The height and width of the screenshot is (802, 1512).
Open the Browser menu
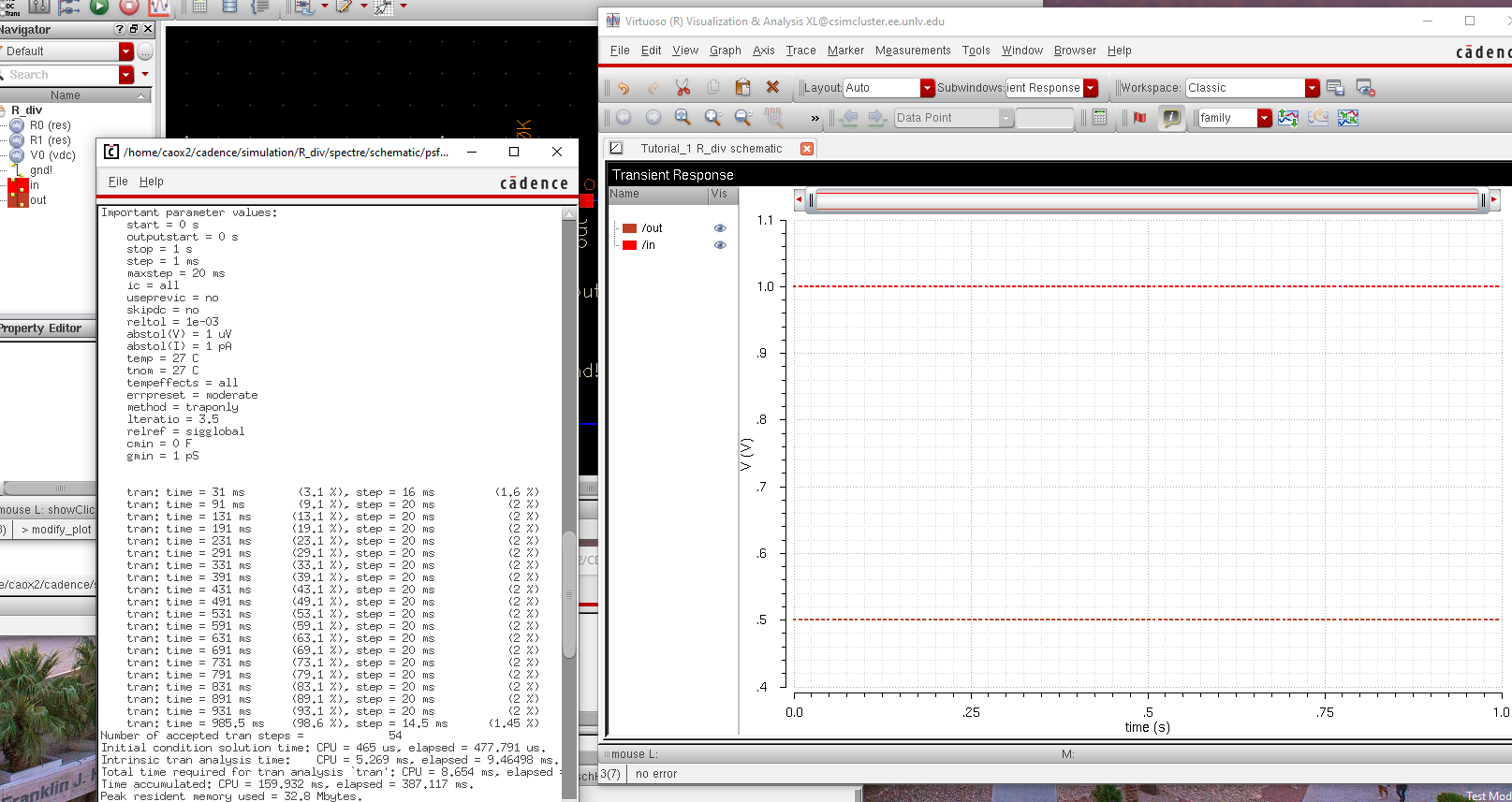tap(1075, 51)
